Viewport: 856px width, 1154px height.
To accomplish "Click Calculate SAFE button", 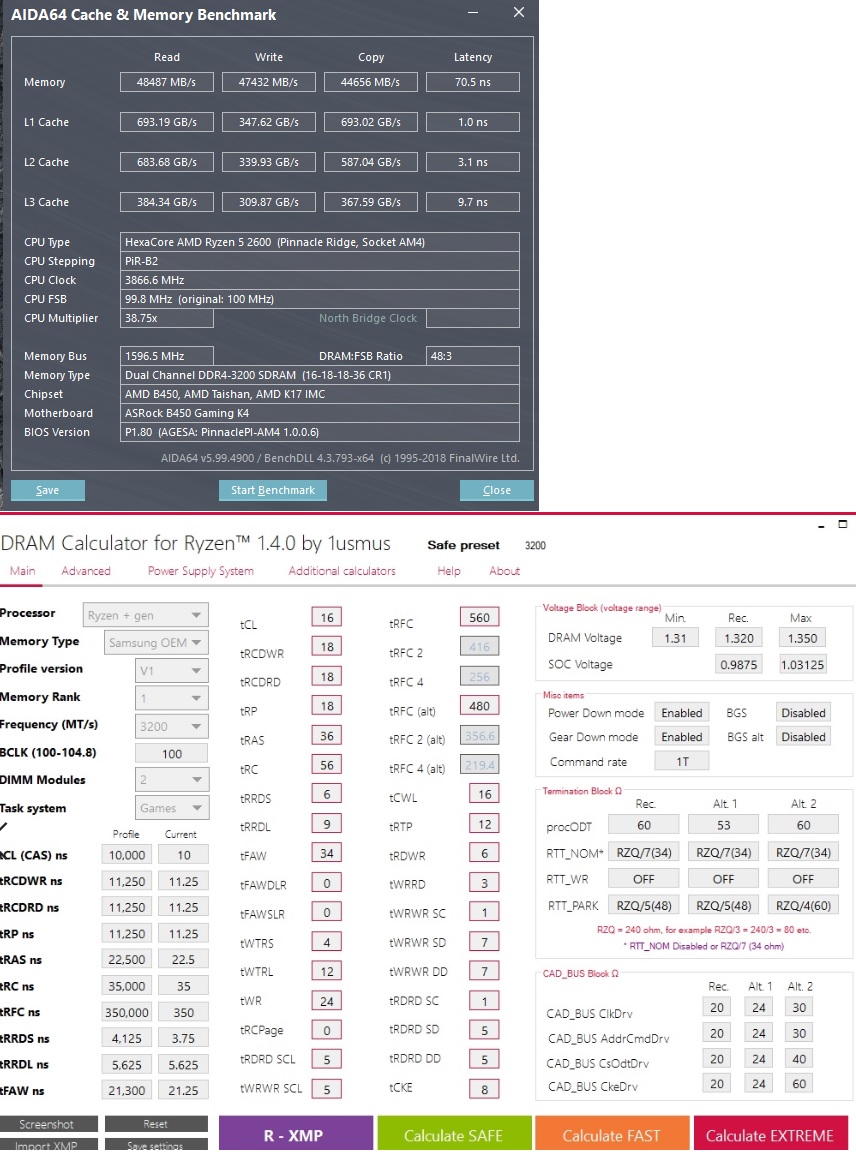I will (454, 1135).
